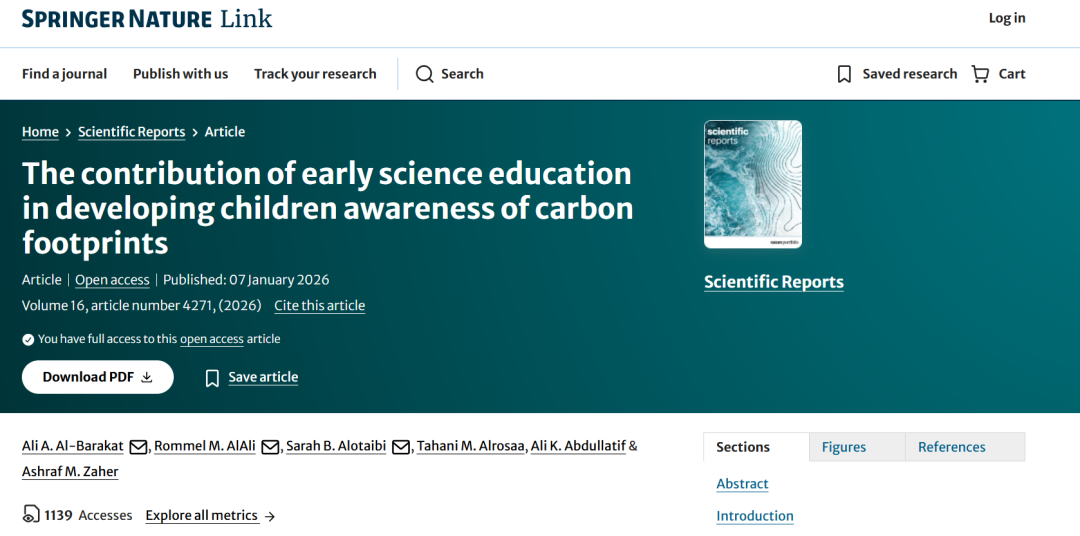Click the Cite this article link

[x=320, y=306]
